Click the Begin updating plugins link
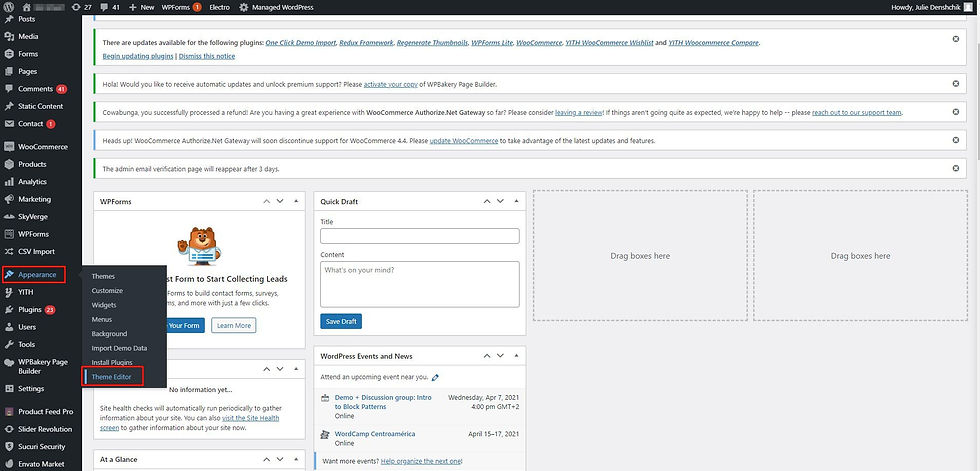This screenshot has width=980, height=471. click(x=138, y=56)
